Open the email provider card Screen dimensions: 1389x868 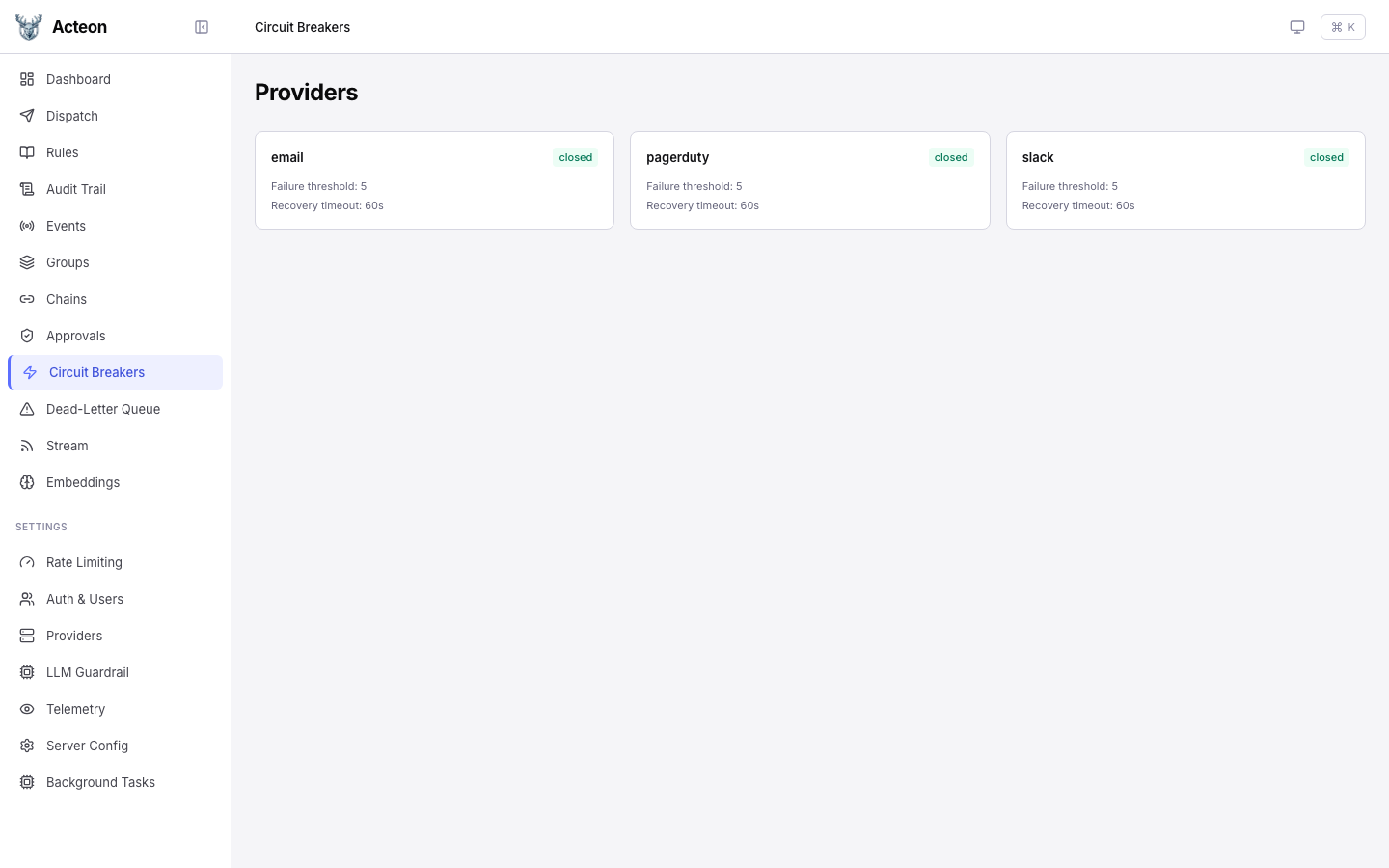click(x=434, y=180)
